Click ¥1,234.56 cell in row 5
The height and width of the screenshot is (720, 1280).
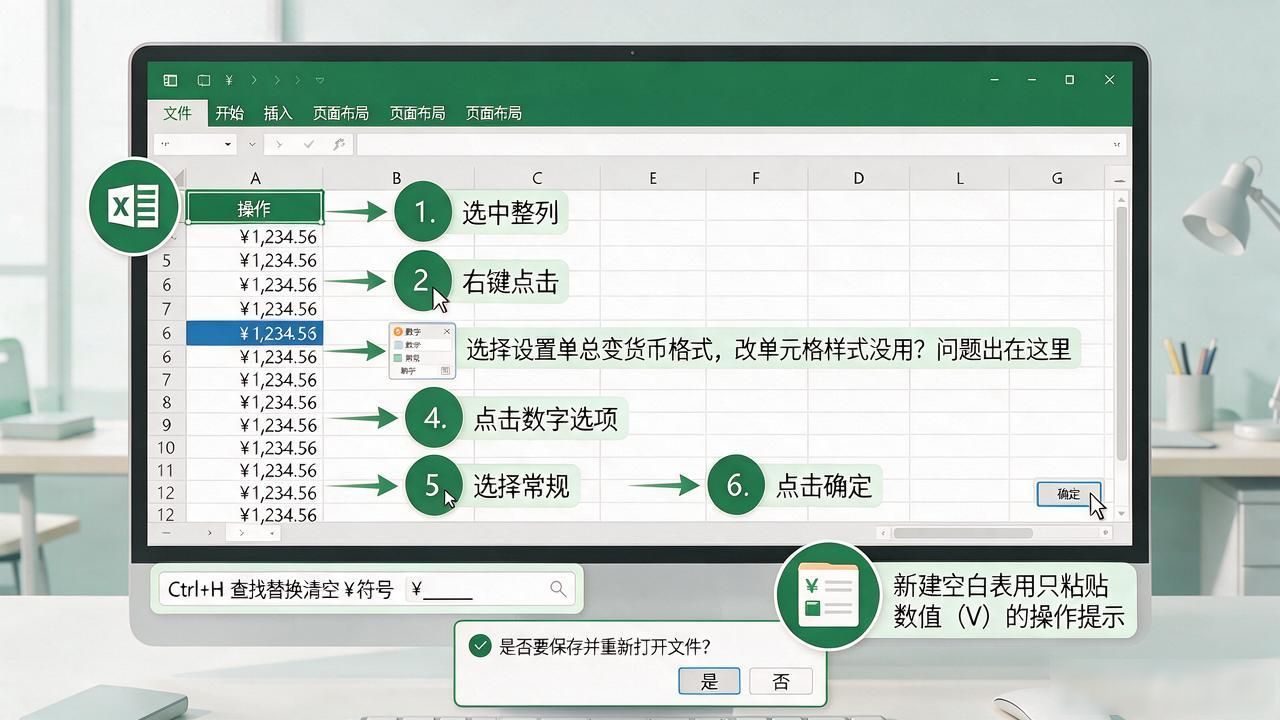coord(255,260)
